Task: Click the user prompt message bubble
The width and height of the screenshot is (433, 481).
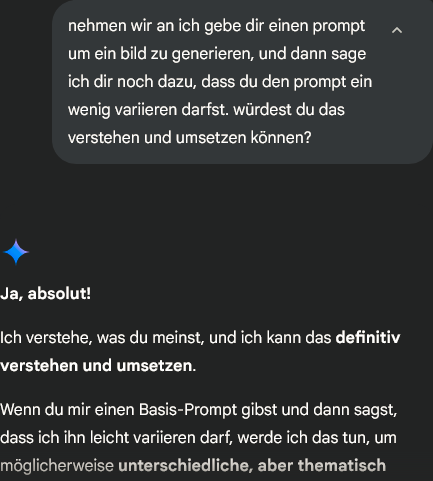Action: [x=242, y=82]
